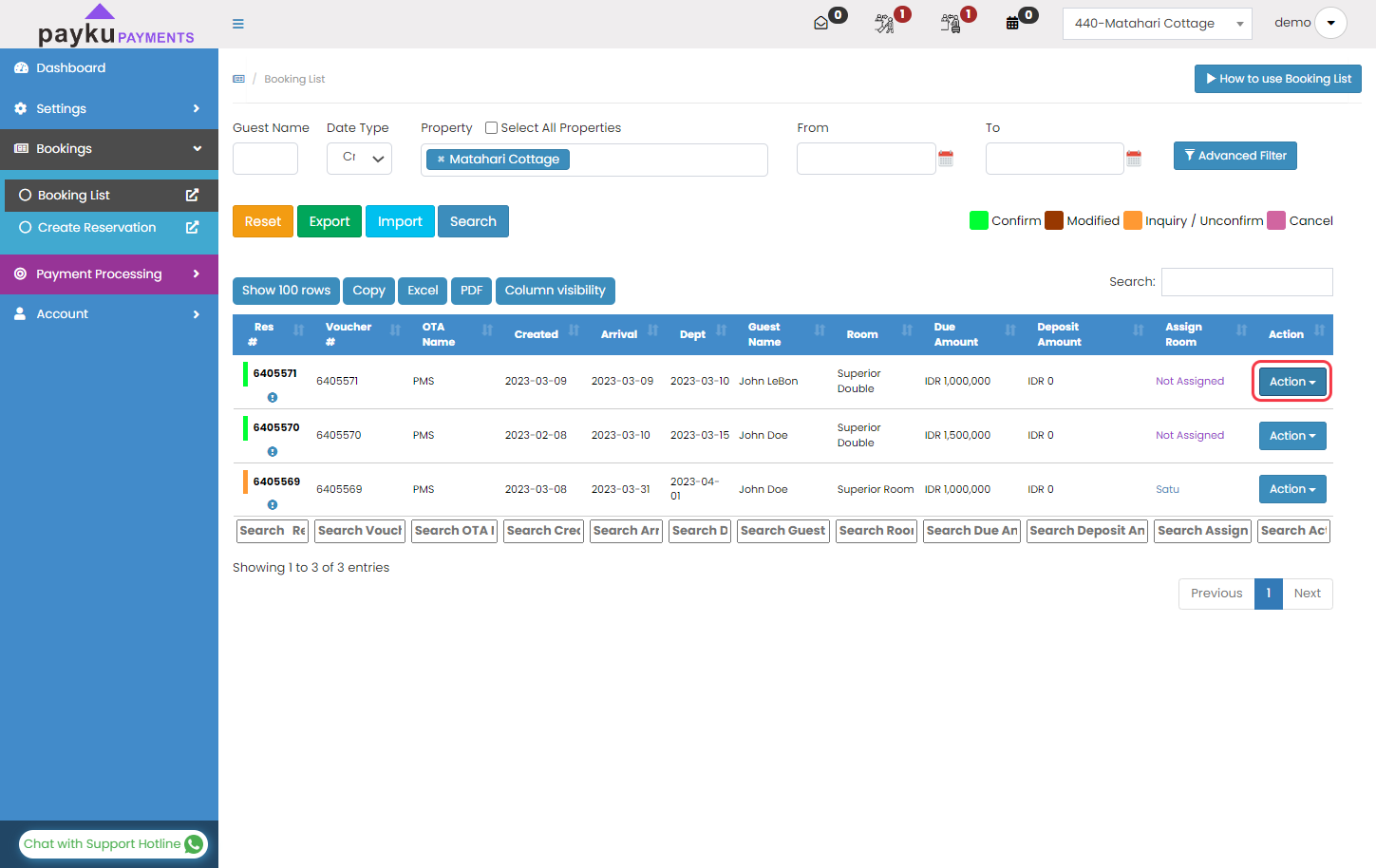Screen dimensions: 1376x868
Task: Collapse the Bookings sidebar menu
Action: (109, 149)
